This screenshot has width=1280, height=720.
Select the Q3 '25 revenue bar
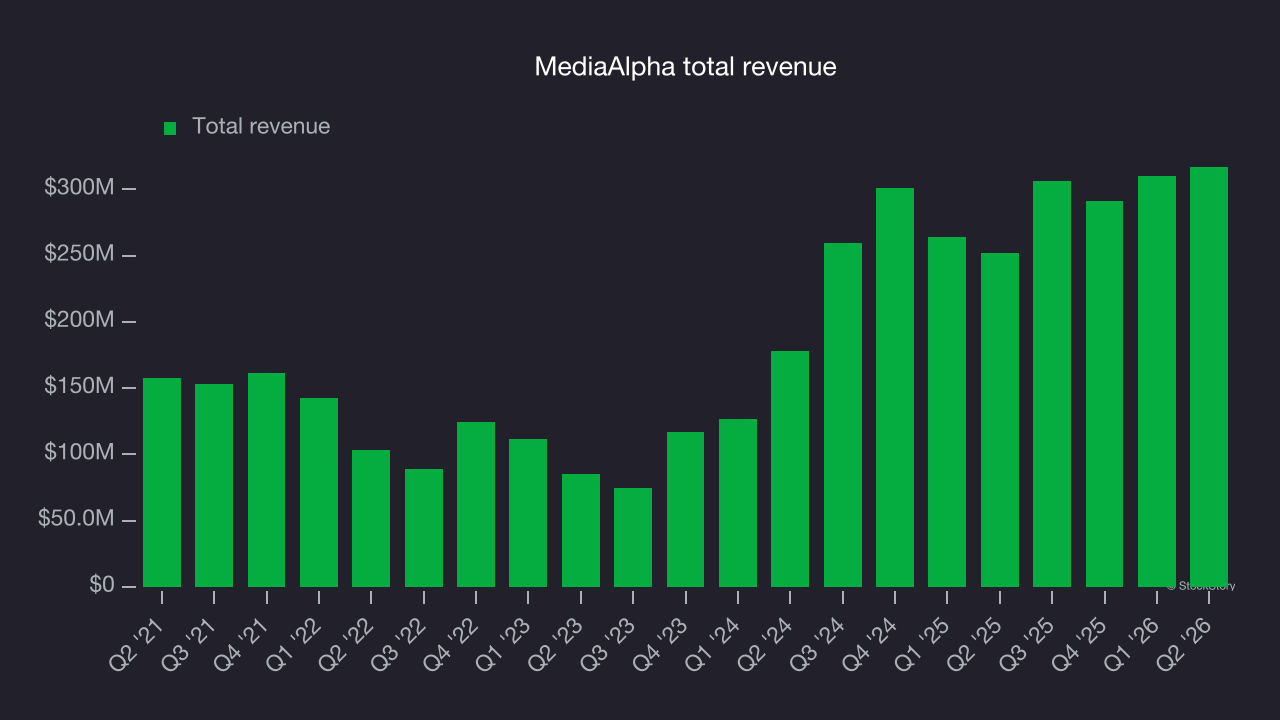1052,384
